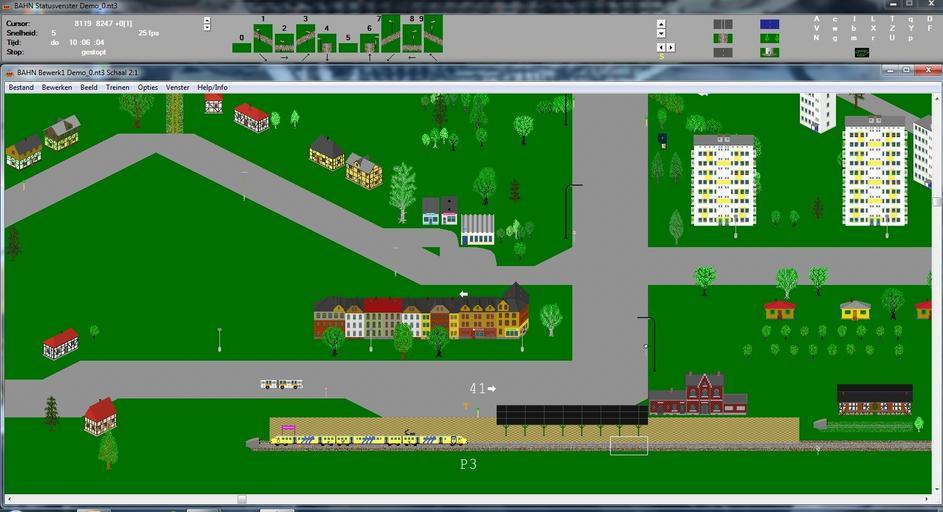Select the empty green tile 0
The image size is (943, 512).
coord(241,46)
